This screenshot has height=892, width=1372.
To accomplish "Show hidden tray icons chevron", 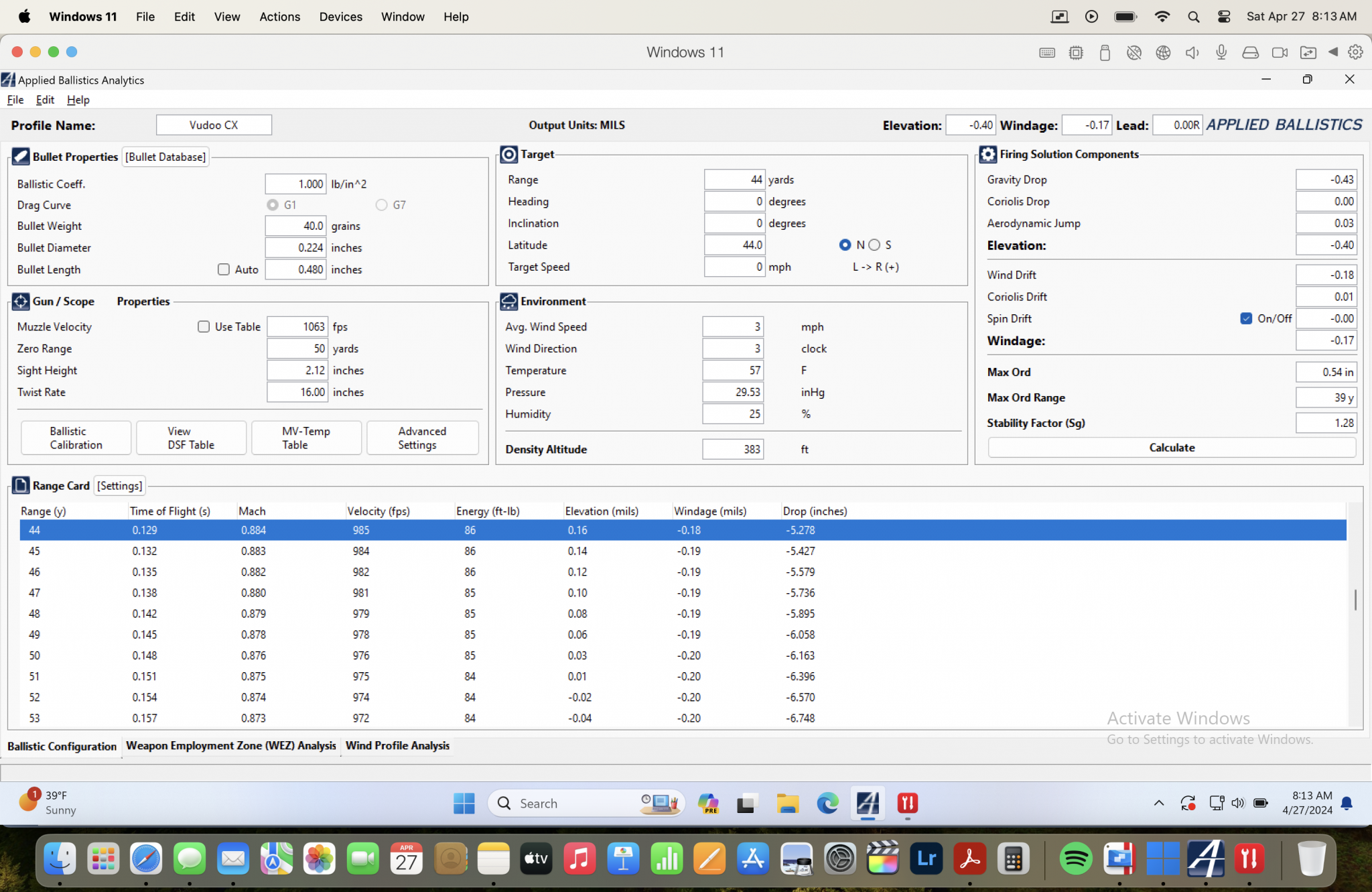I will coord(1159,803).
